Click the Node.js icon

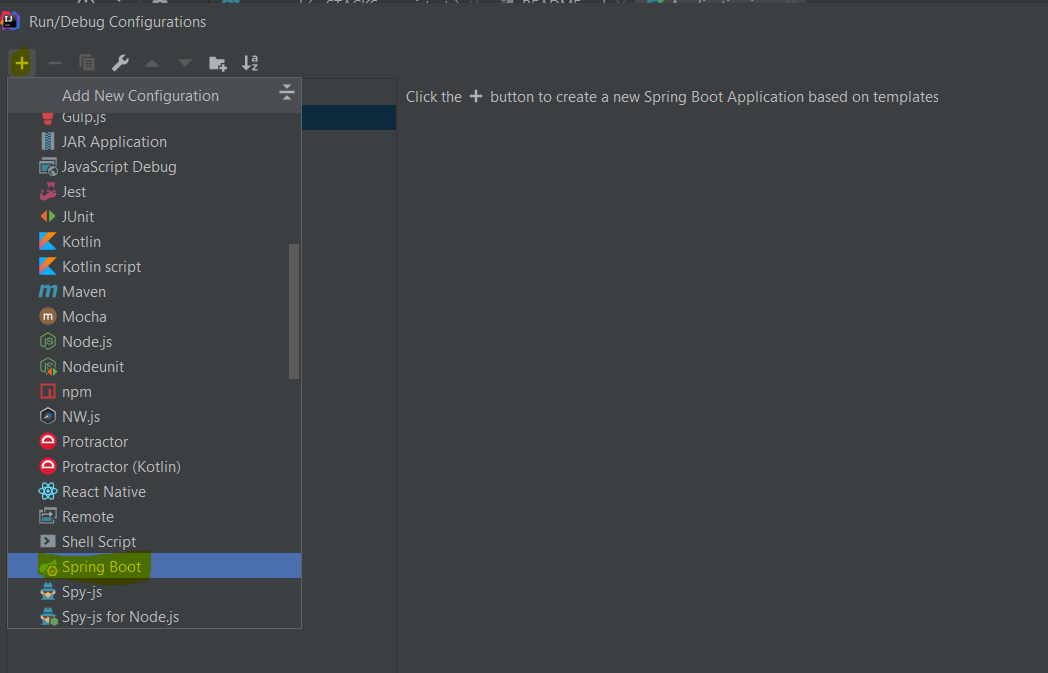pos(47,342)
